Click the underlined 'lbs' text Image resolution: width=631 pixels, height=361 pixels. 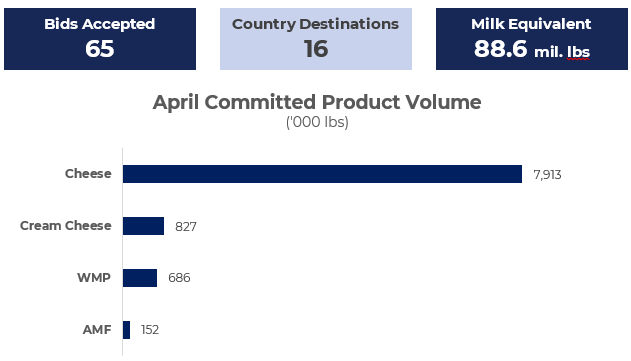[x=578, y=52]
